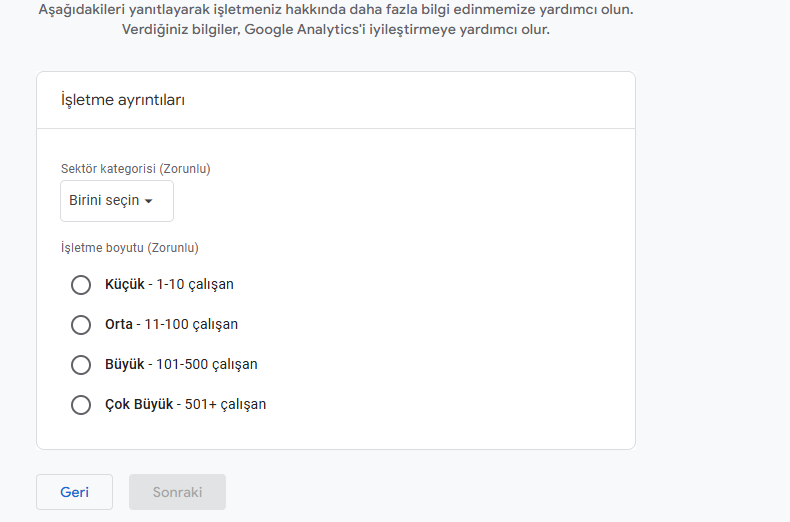Click the İşletme ayrıntıları card heading
Screen dimensions: 790x522
click(x=123, y=100)
